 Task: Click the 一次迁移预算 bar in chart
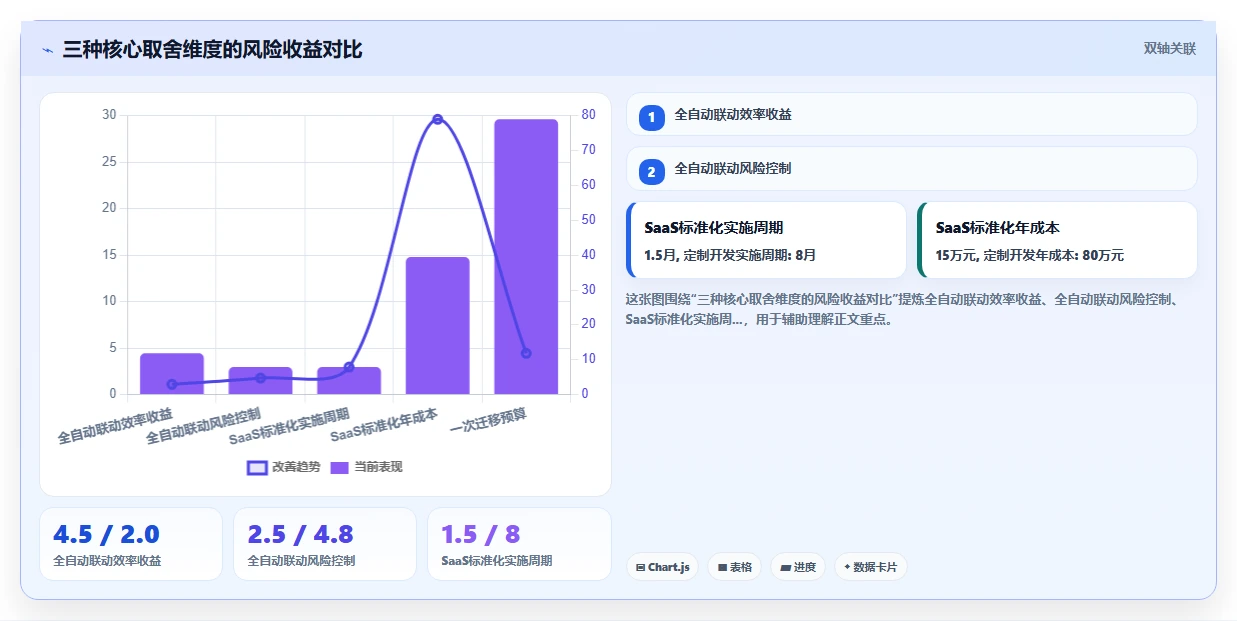click(526, 257)
